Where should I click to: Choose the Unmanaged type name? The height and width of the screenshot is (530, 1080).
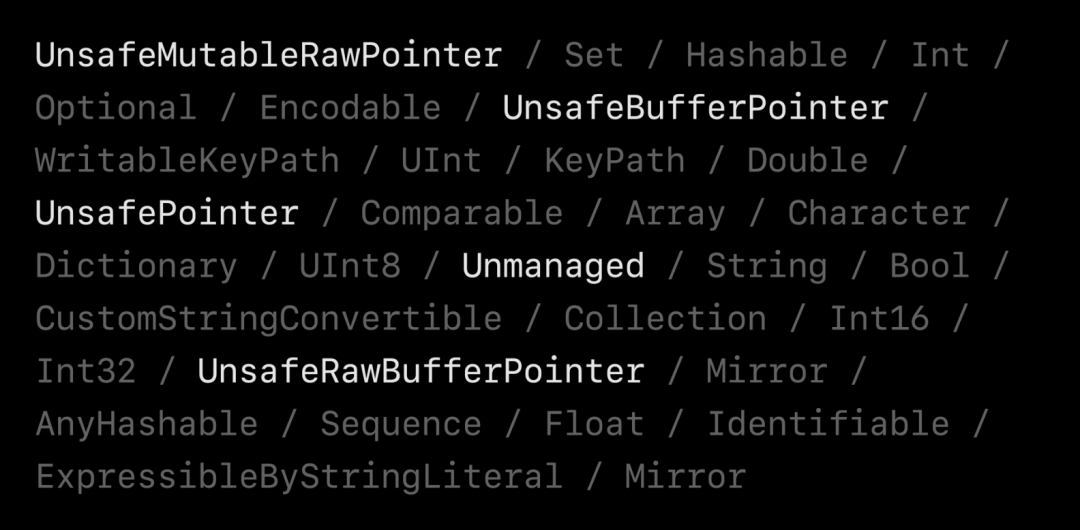(553, 266)
